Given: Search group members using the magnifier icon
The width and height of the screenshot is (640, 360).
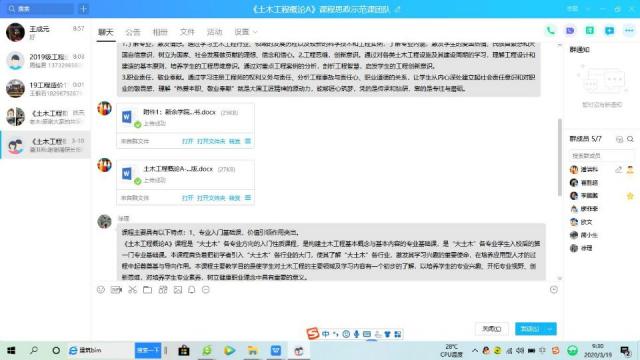Looking at the screenshot, I should [x=630, y=139].
